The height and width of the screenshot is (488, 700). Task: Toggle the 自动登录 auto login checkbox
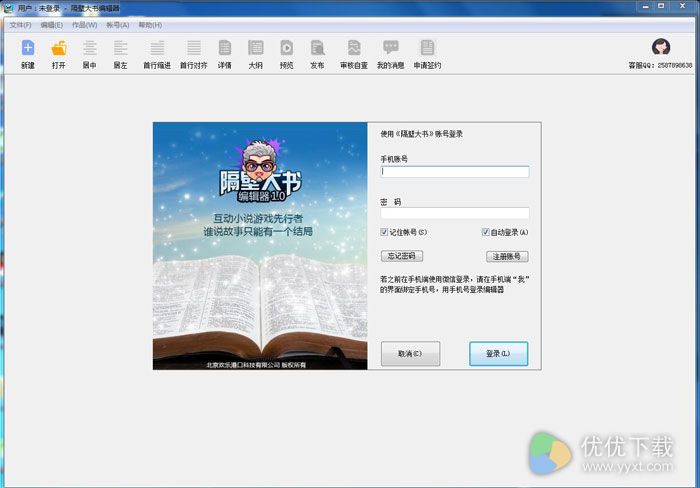[485, 232]
